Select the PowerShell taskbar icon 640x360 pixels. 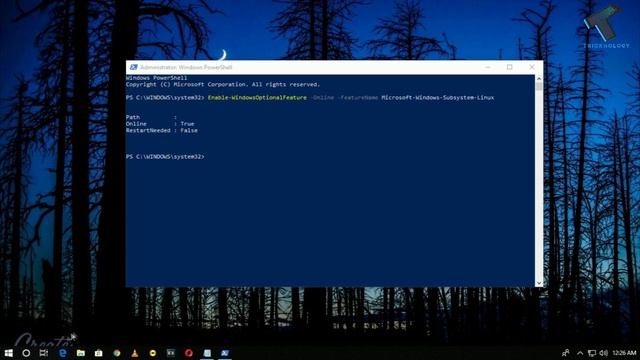click(225, 353)
